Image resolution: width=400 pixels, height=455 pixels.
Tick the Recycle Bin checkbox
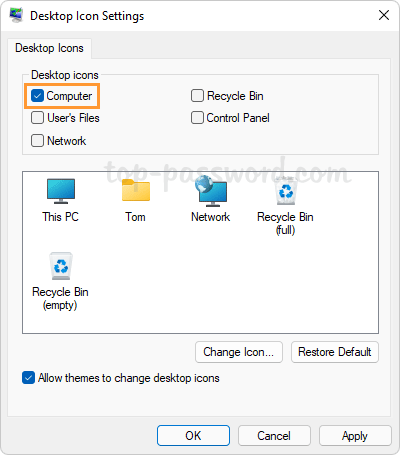click(197, 96)
